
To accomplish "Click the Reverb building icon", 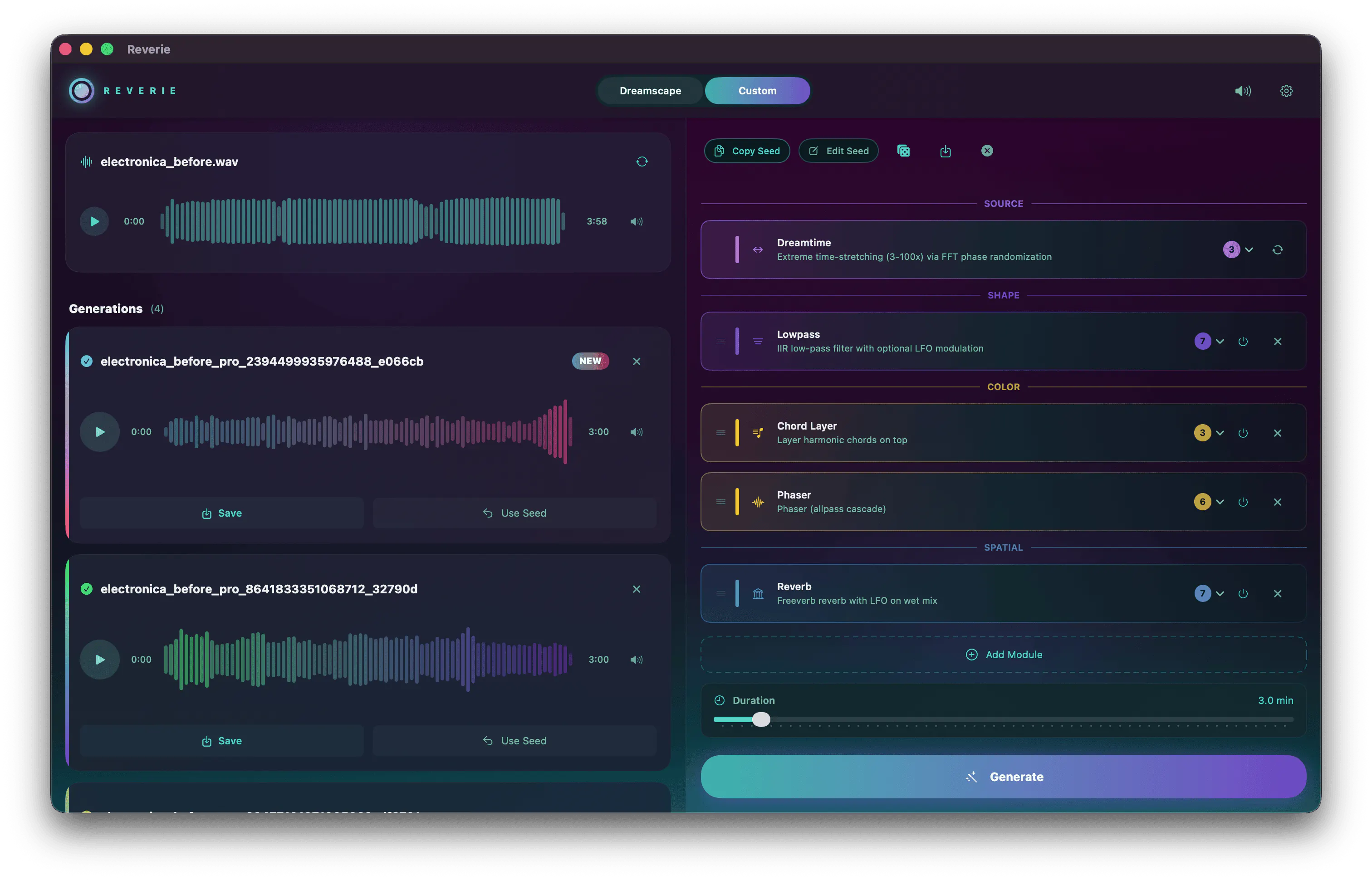I will (x=758, y=593).
